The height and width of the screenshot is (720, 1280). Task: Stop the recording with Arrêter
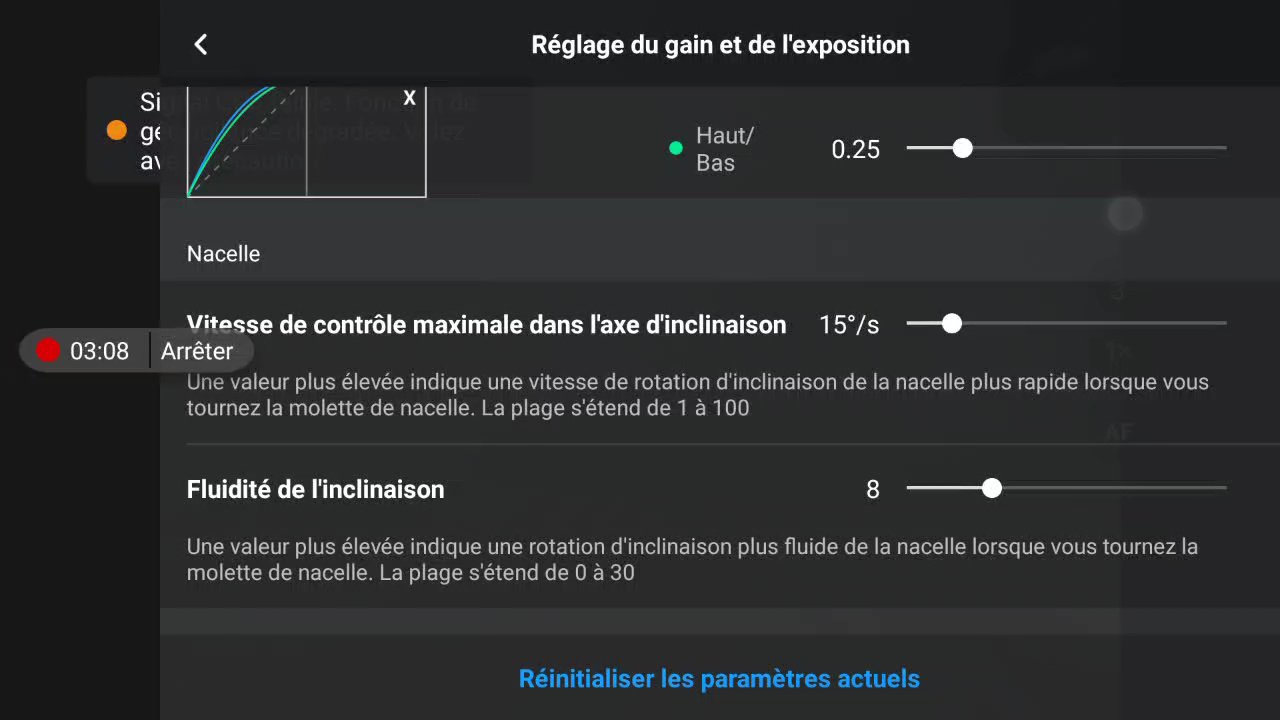(x=197, y=351)
